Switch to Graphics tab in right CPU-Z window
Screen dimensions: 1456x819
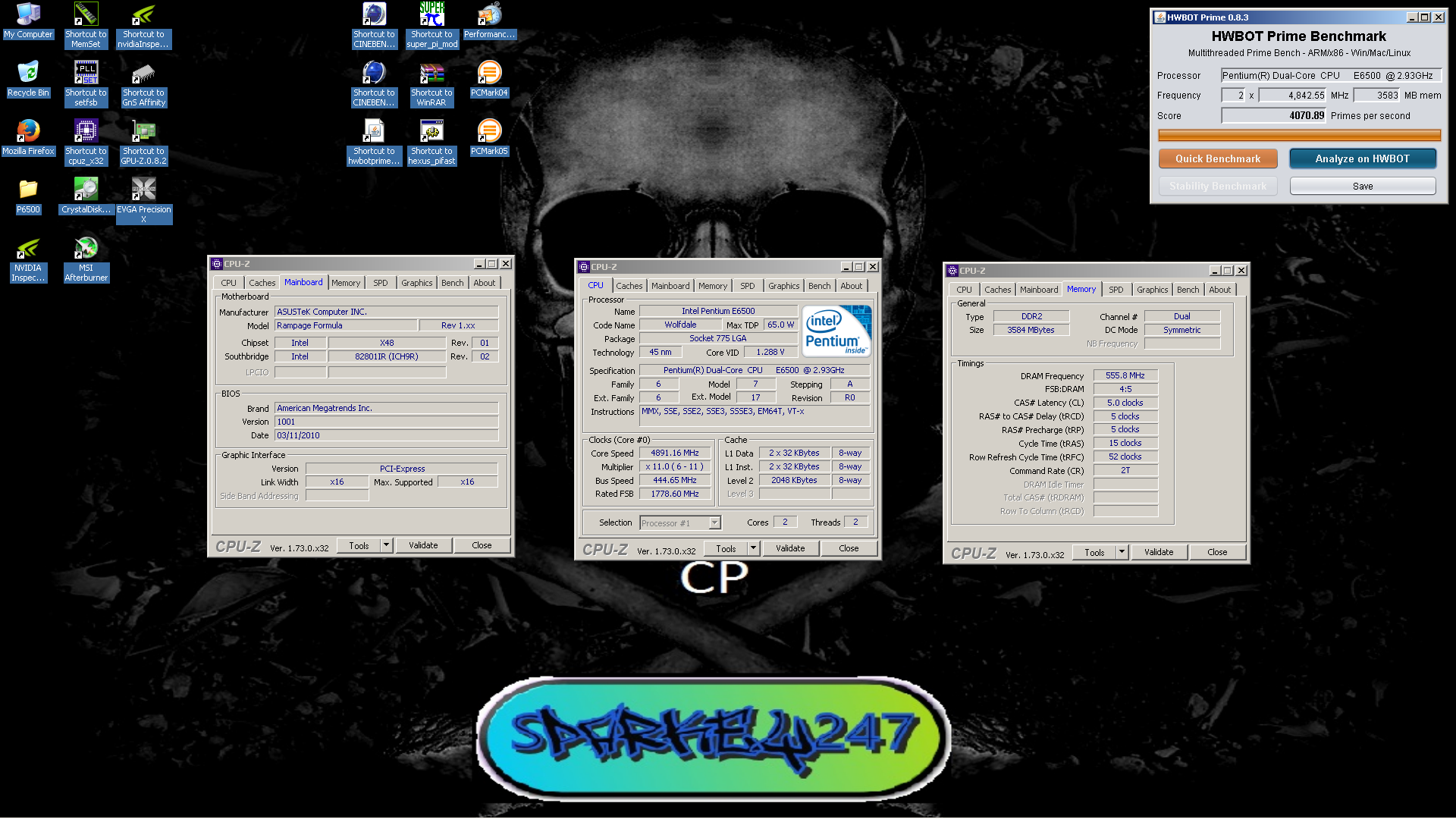pos(1152,290)
